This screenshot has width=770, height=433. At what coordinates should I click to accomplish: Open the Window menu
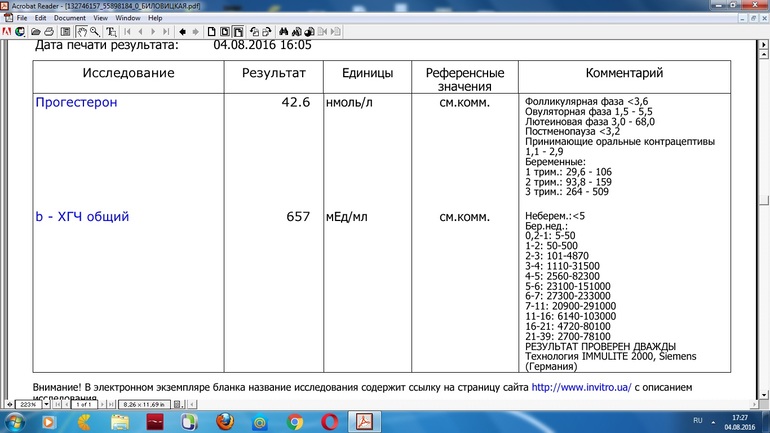point(128,18)
